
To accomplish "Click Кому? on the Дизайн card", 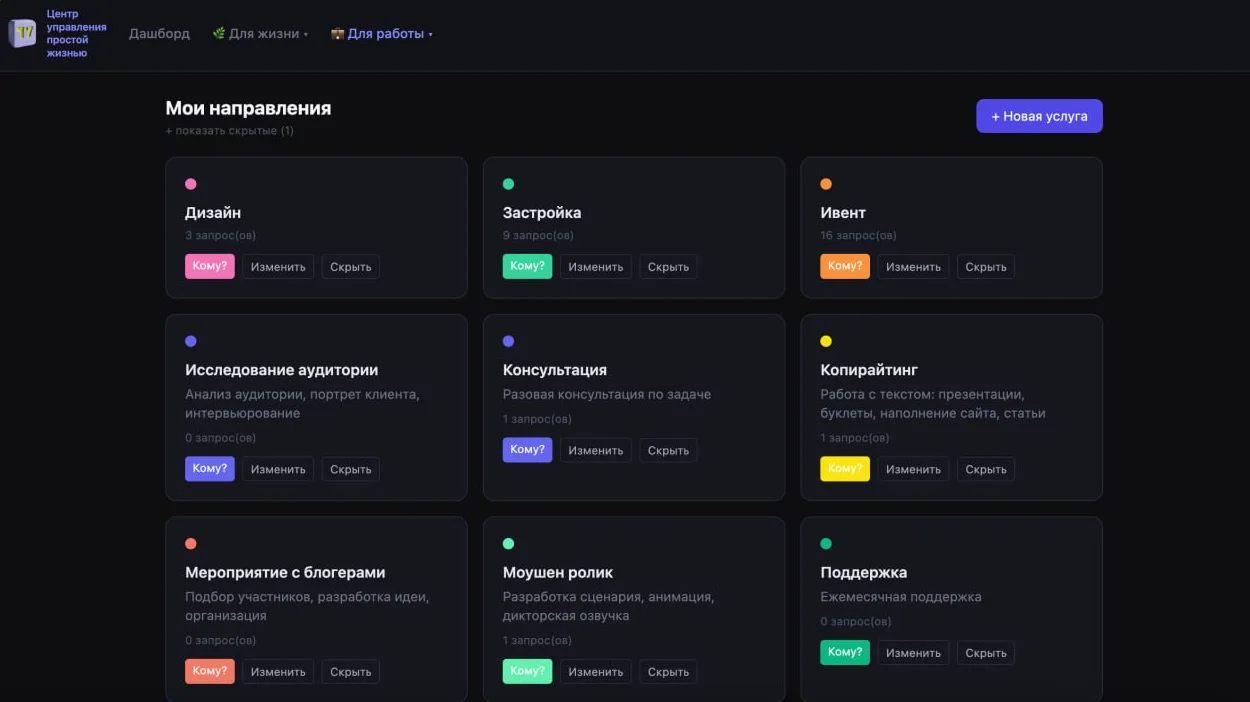I will point(210,266).
